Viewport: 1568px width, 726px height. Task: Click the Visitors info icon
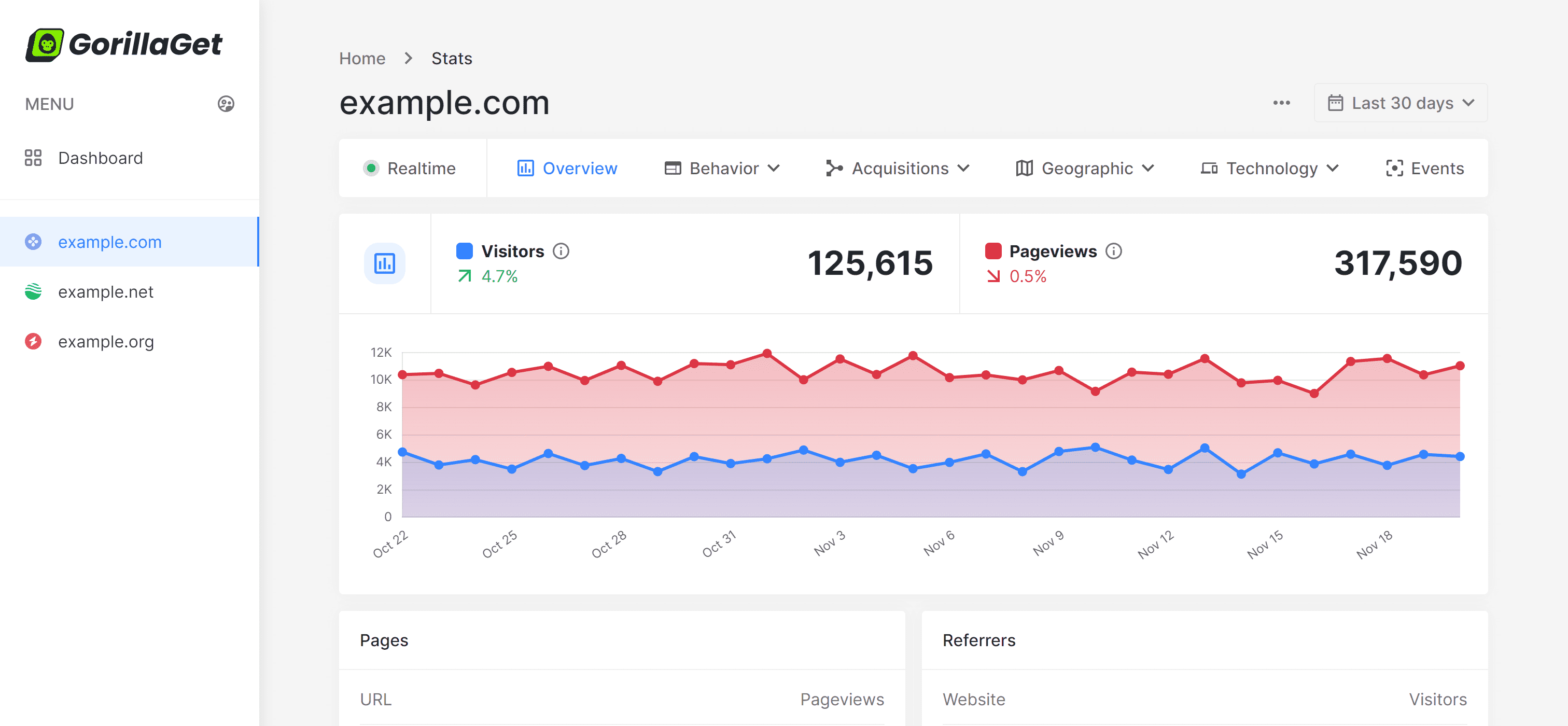coord(561,250)
